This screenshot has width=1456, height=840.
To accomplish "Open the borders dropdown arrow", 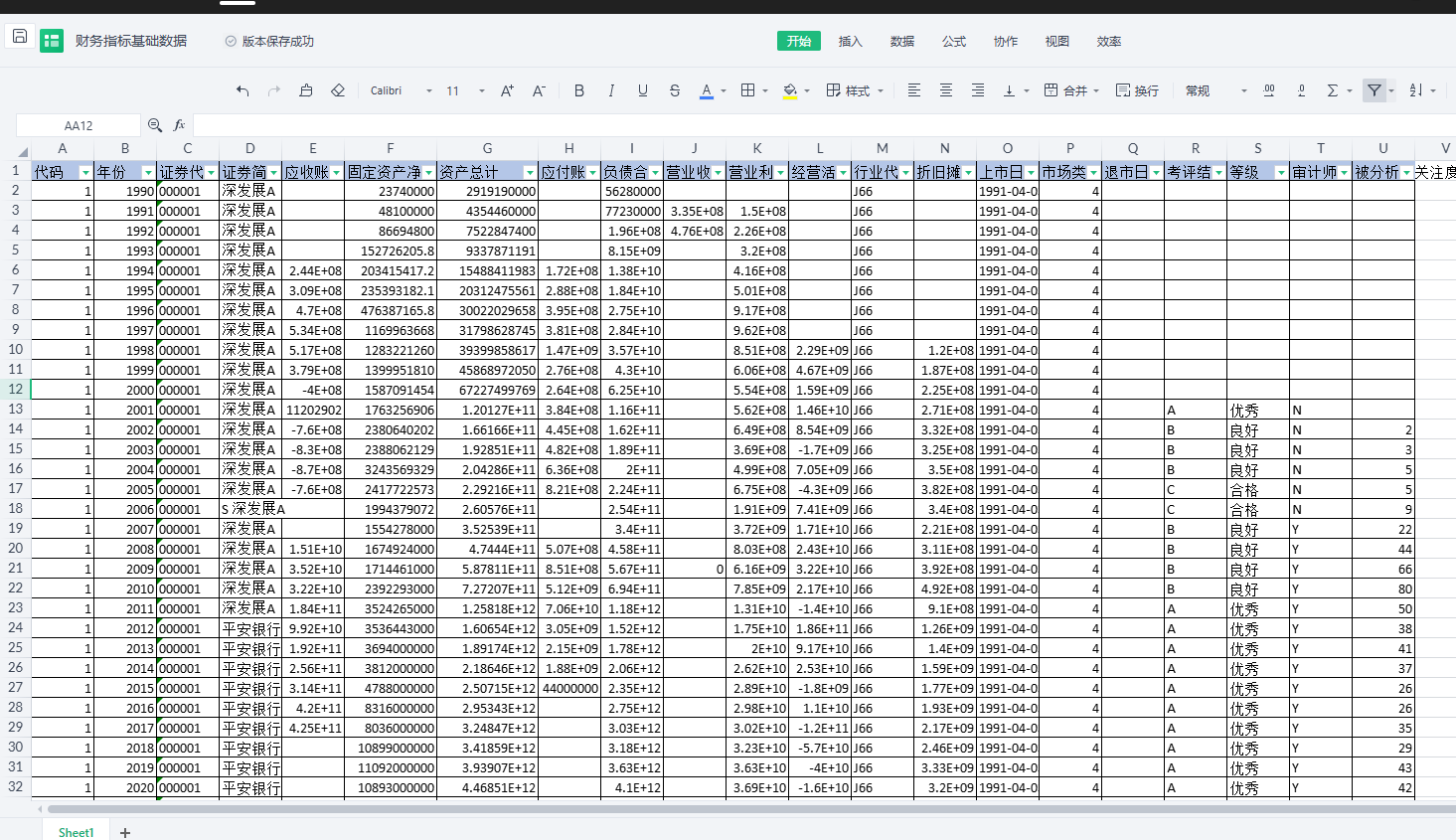I will pos(765,91).
